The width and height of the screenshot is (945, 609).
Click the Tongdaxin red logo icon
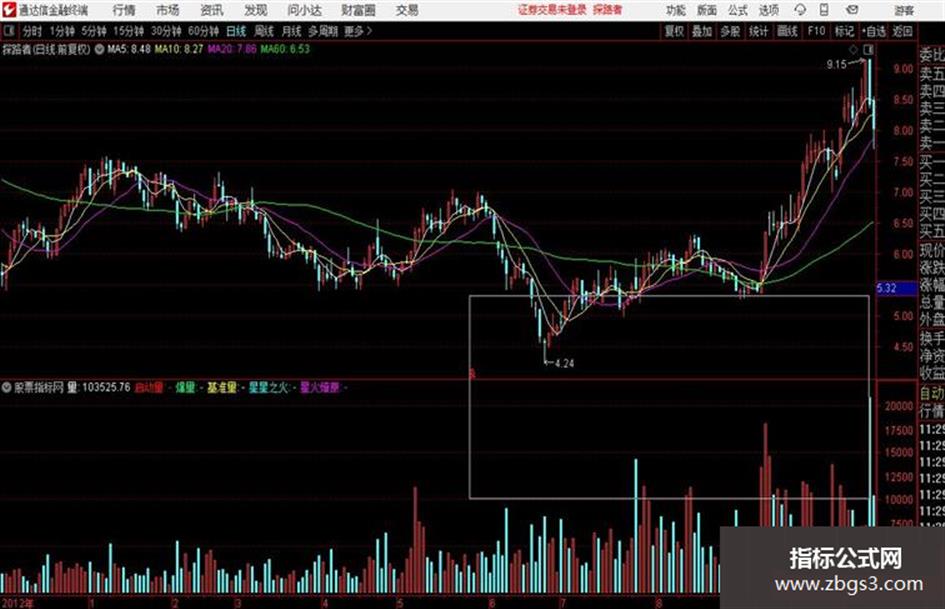tap(8, 10)
